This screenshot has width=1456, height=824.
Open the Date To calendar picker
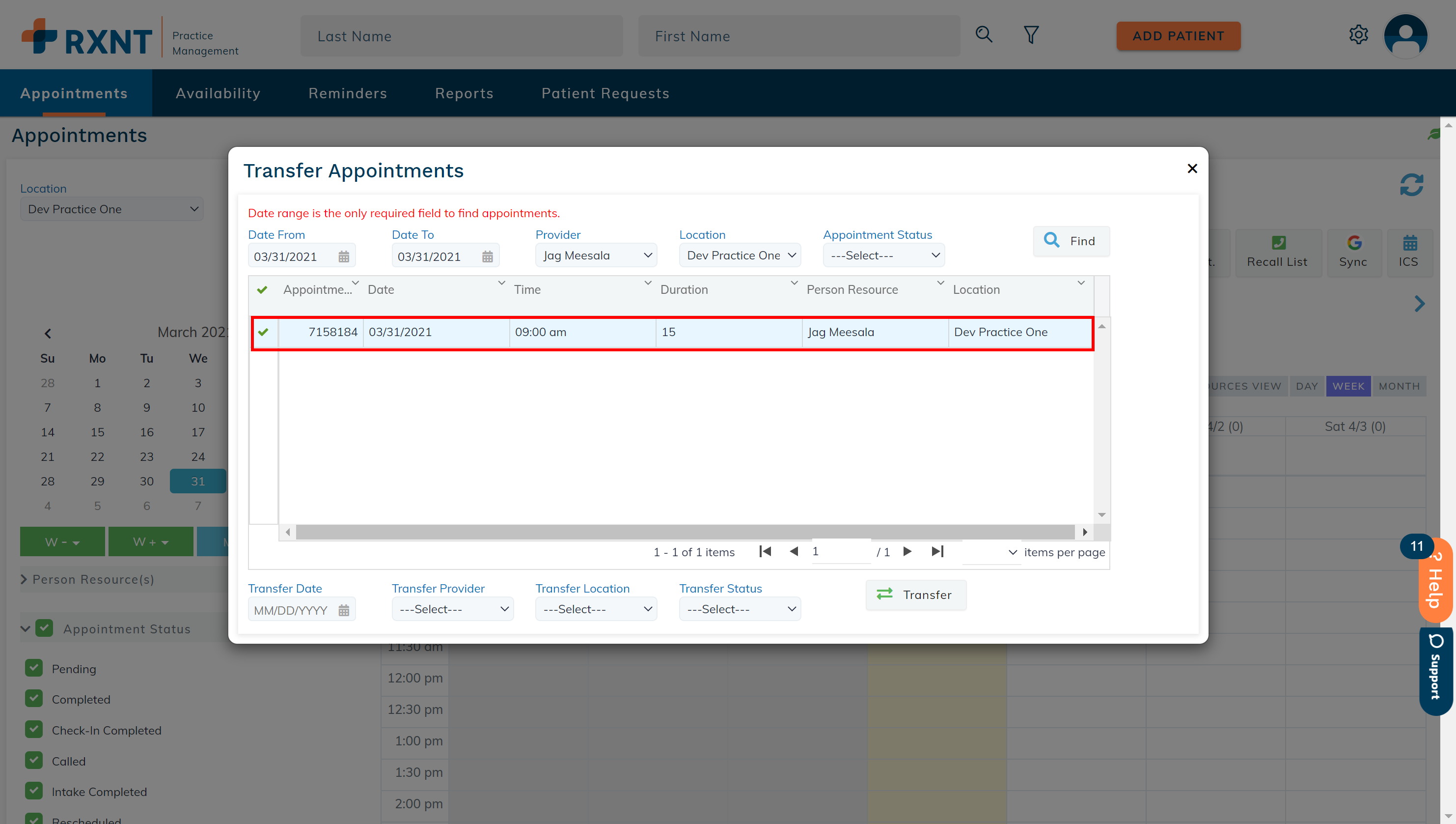[x=487, y=257]
